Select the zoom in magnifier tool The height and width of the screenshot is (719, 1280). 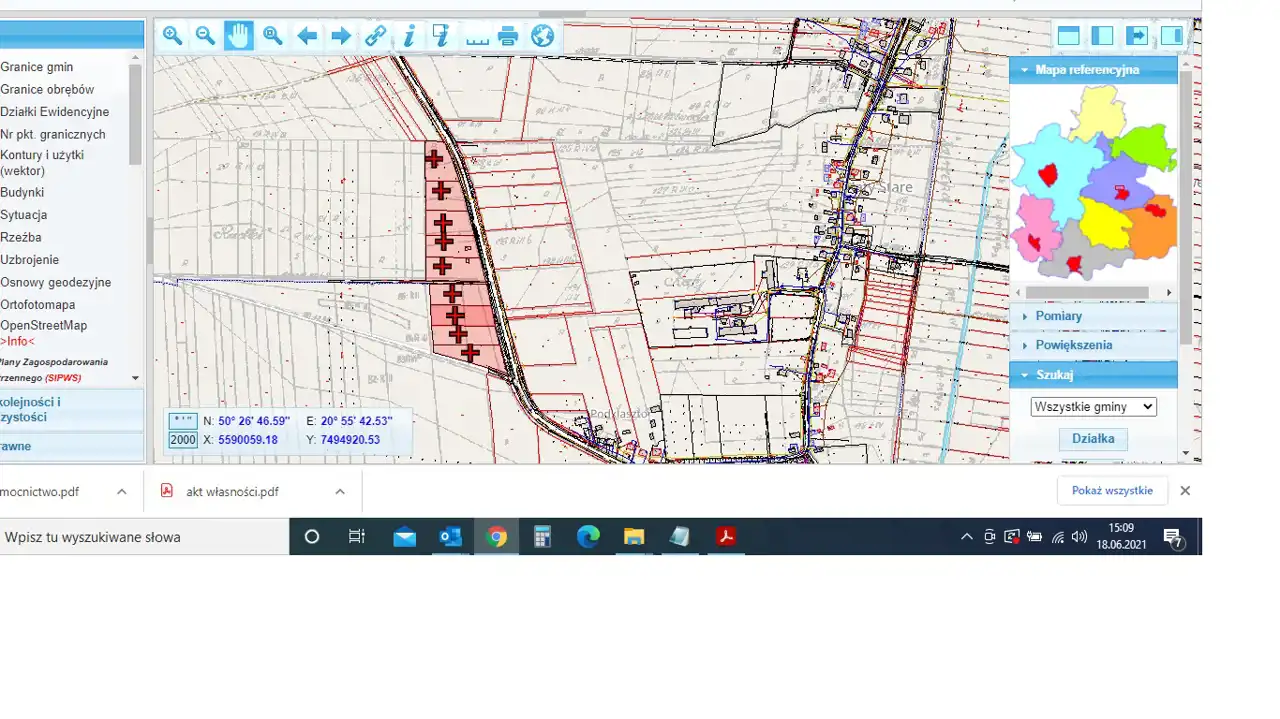[173, 36]
